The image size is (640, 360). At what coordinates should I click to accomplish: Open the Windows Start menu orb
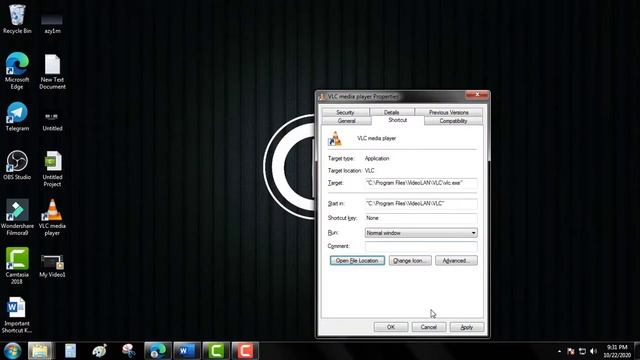(x=12, y=351)
